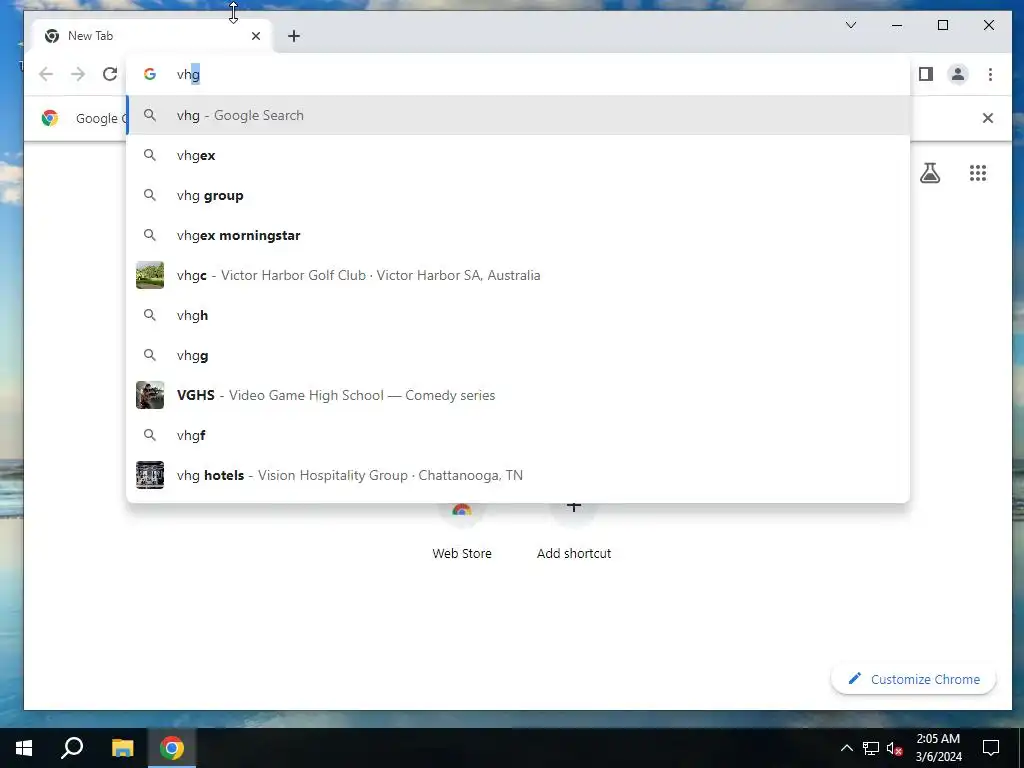Image resolution: width=1024 pixels, height=768 pixels.
Task: Open the Chrome profile avatar
Action: [x=958, y=74]
